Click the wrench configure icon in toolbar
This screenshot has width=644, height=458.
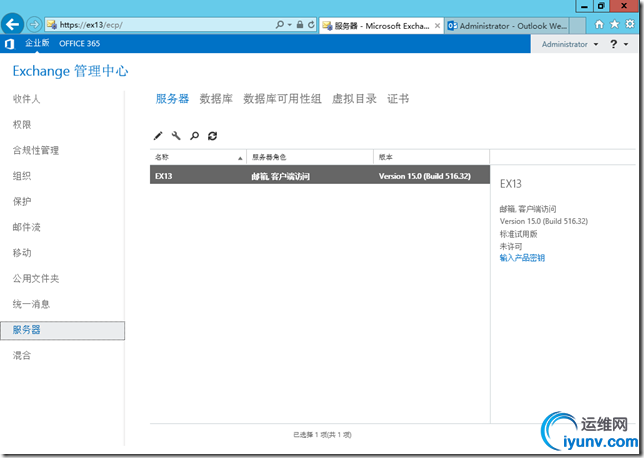(x=176, y=136)
